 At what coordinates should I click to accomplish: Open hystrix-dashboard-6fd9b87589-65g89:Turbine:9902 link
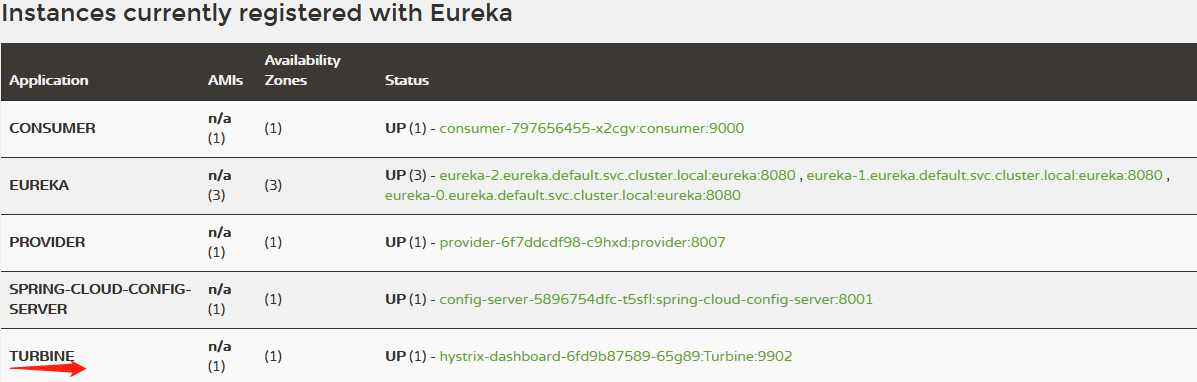pos(616,356)
